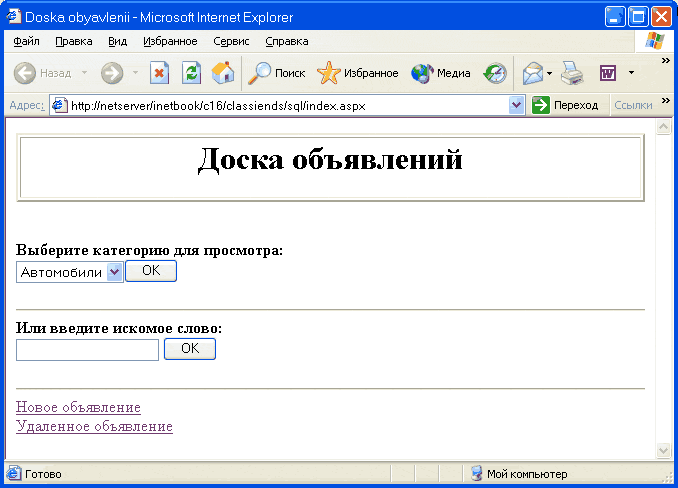Click the Back (Назад) arrow button
This screenshot has width=678, height=488.
25,73
